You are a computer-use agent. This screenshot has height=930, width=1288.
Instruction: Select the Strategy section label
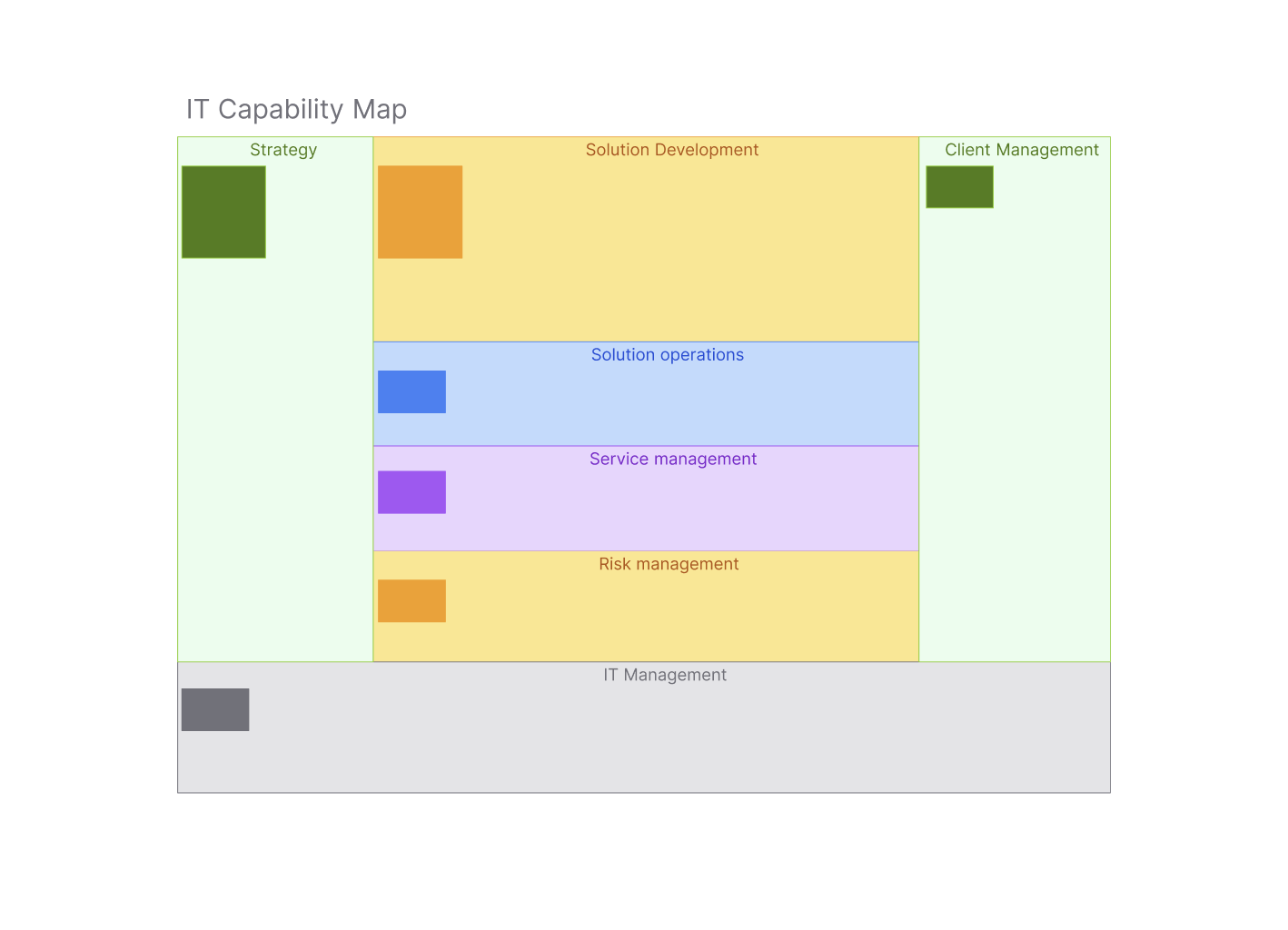[283, 150]
